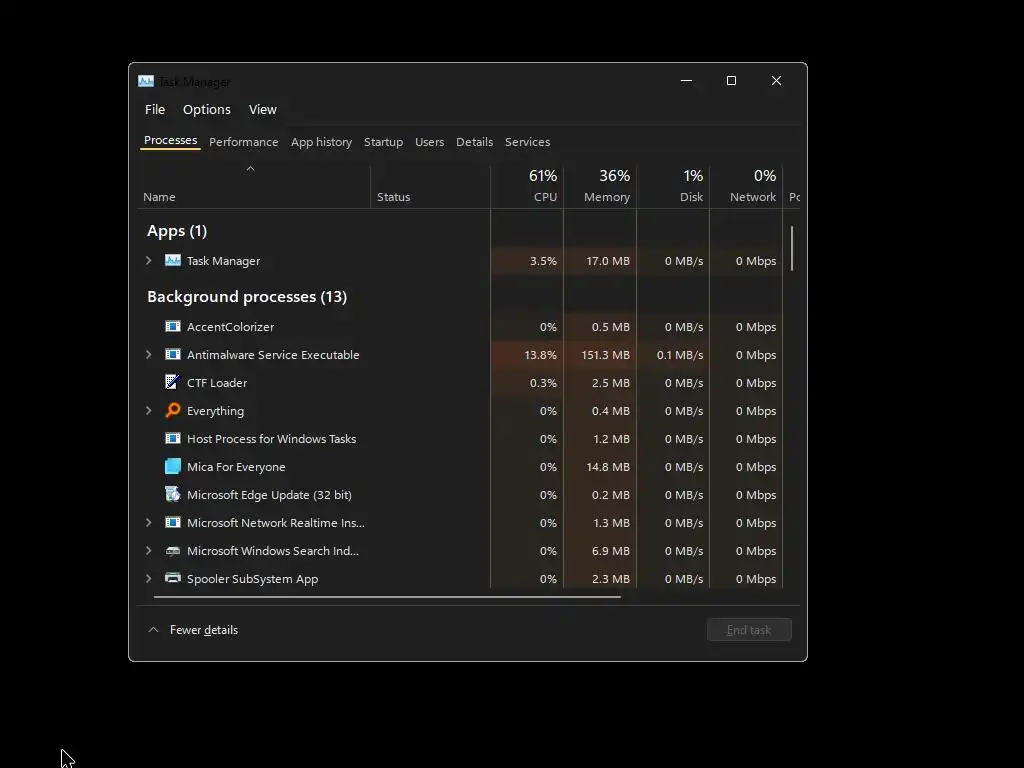Sort by Memory column header
The image size is (1024, 768).
coord(600,187)
